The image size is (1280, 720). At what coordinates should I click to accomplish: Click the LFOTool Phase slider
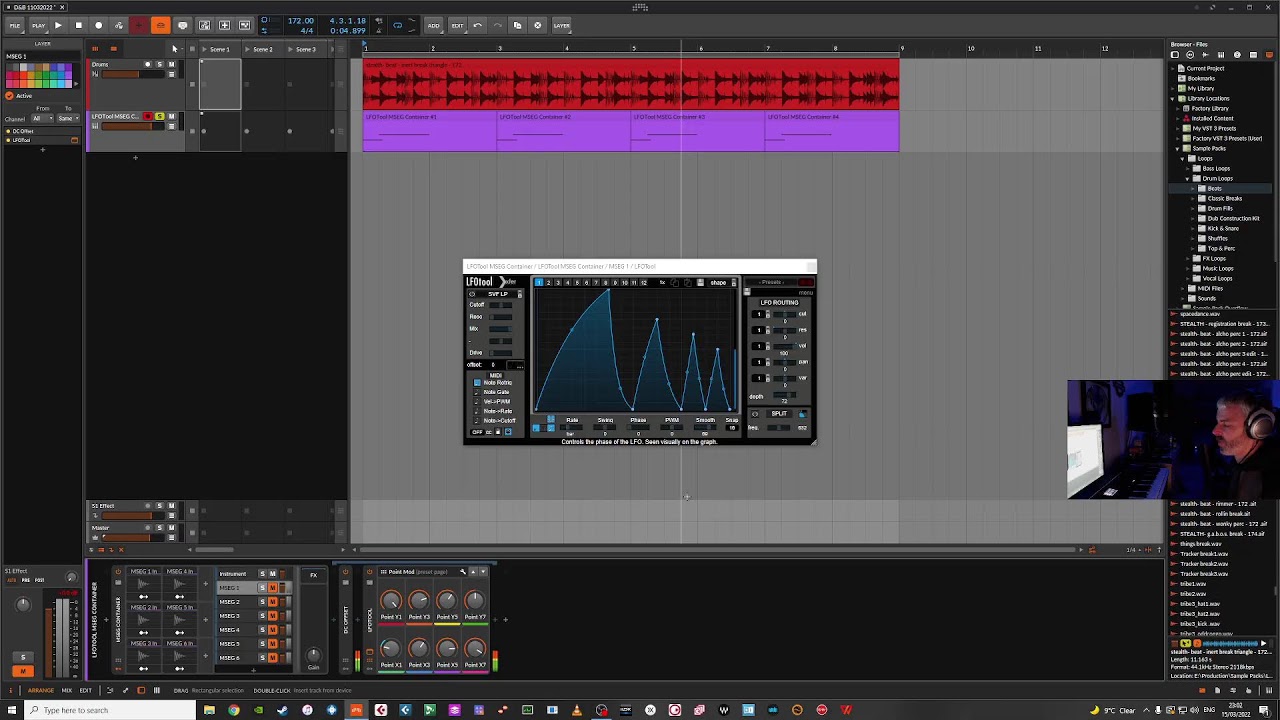click(x=639, y=427)
